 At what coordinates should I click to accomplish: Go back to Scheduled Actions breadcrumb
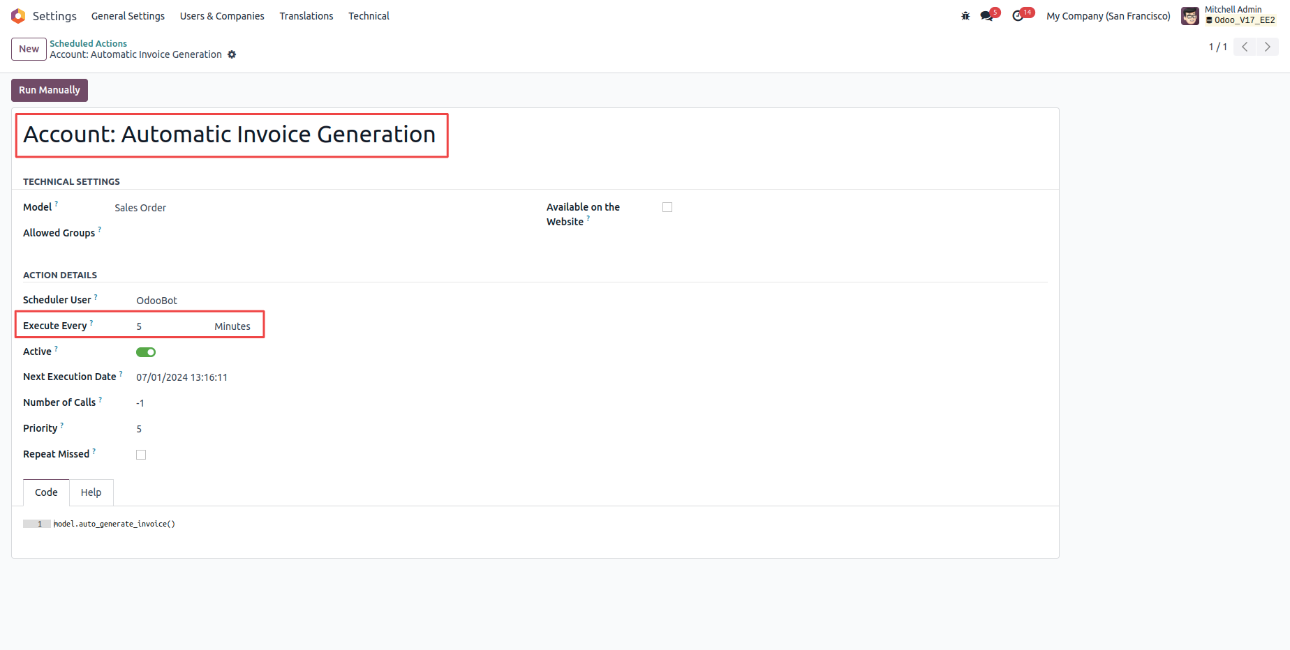[x=88, y=44]
